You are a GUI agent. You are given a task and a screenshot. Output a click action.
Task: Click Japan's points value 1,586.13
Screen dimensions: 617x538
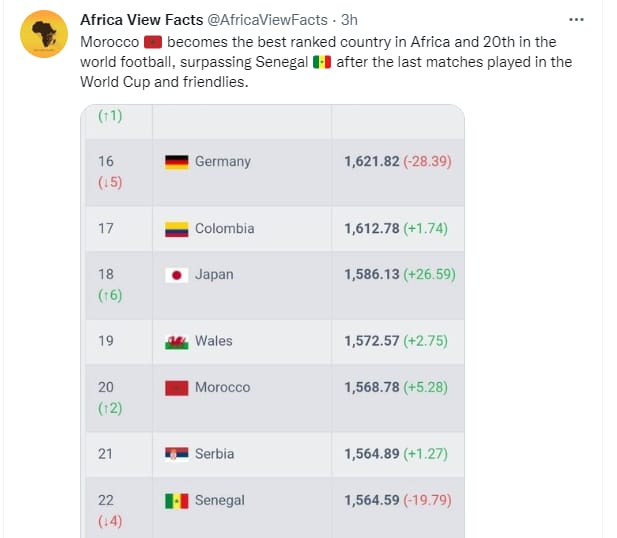click(x=372, y=274)
